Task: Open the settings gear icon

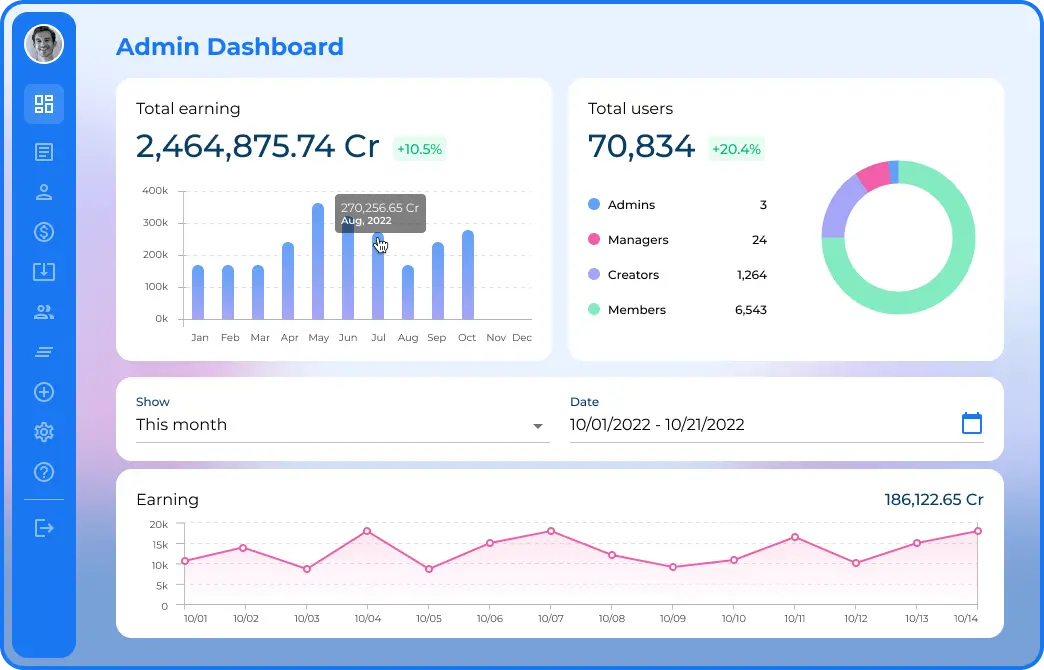Action: pos(44,432)
